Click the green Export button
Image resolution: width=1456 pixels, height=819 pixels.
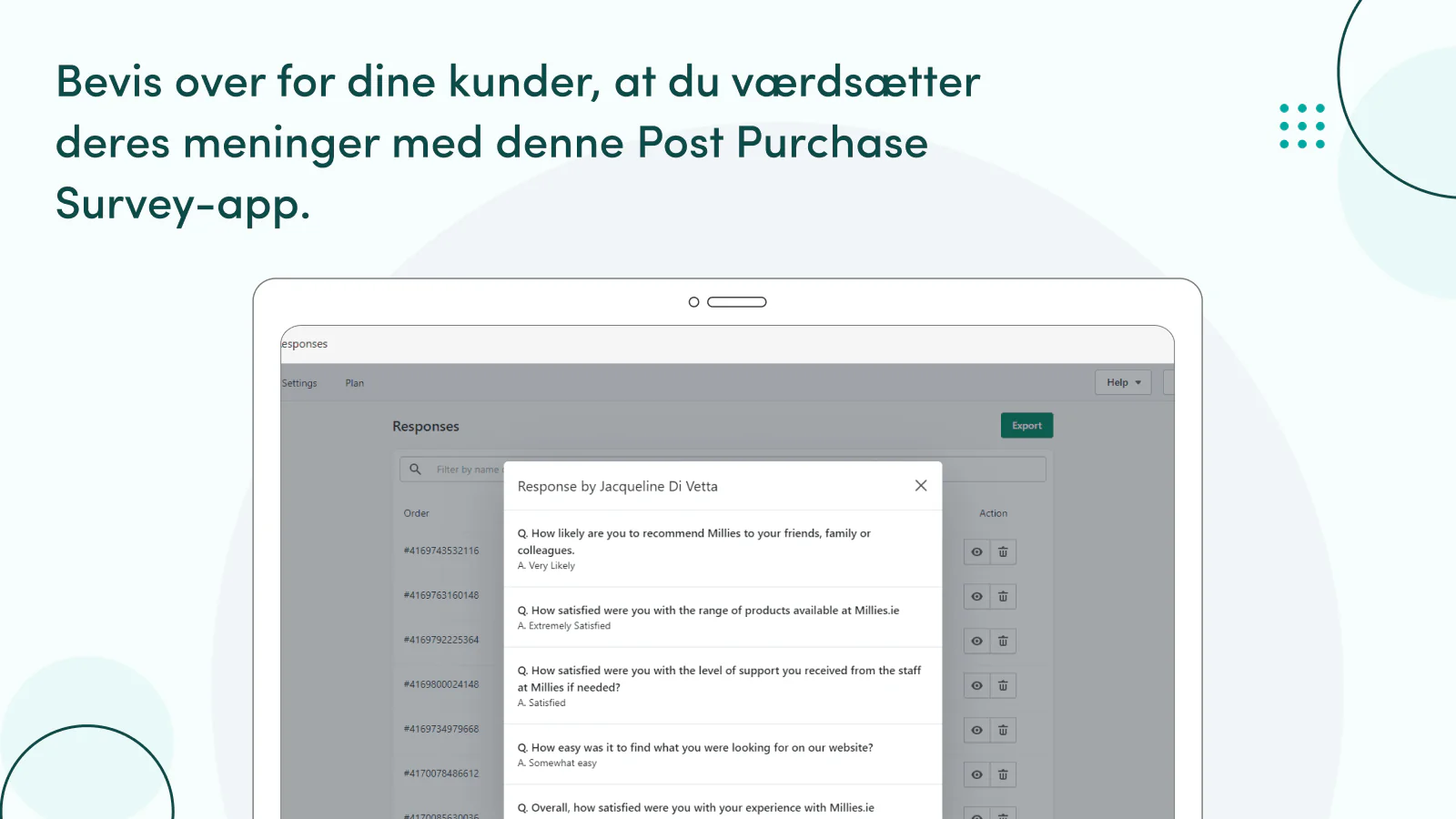[1026, 426]
